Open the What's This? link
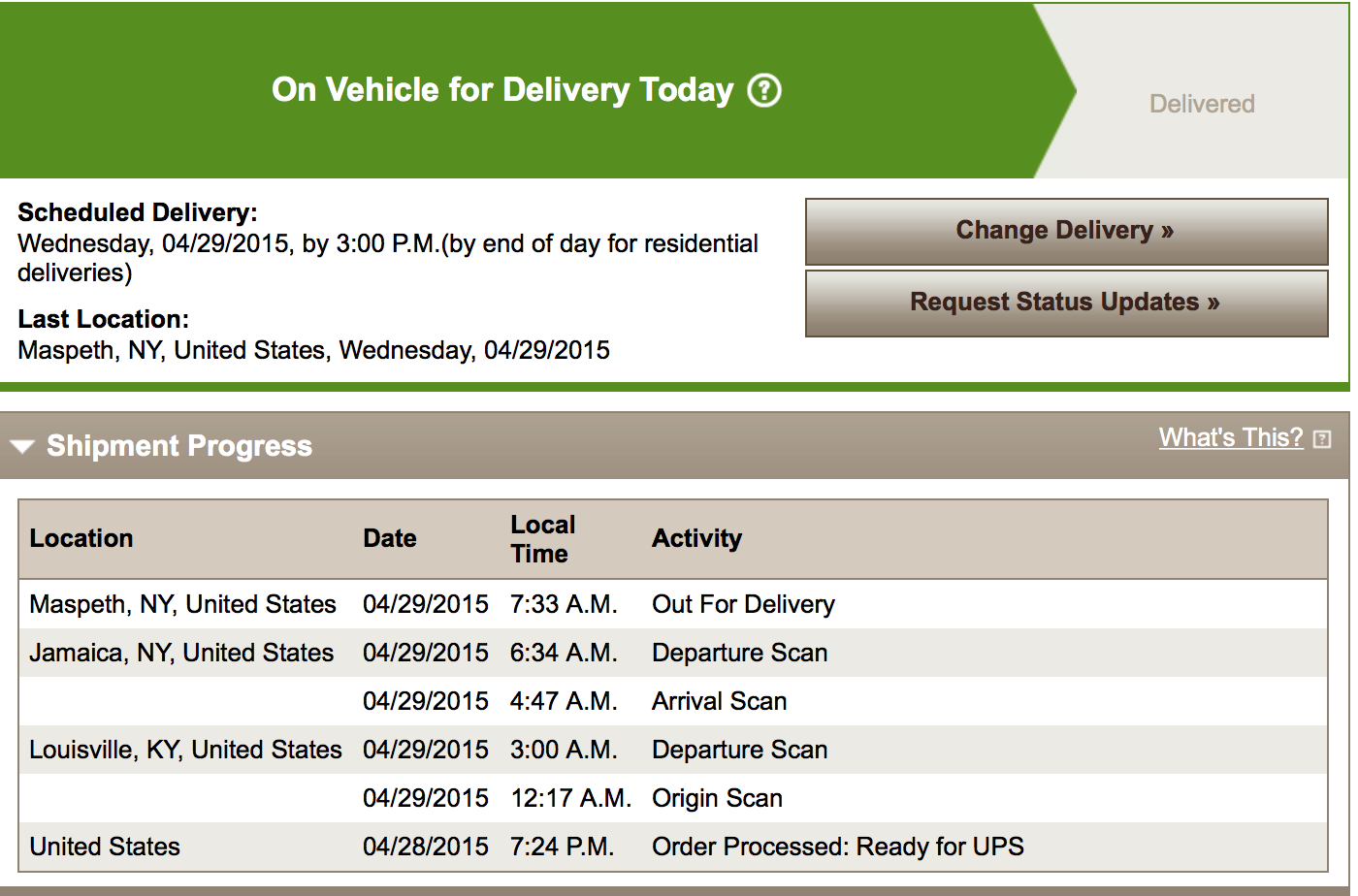1358x896 pixels. click(1230, 437)
